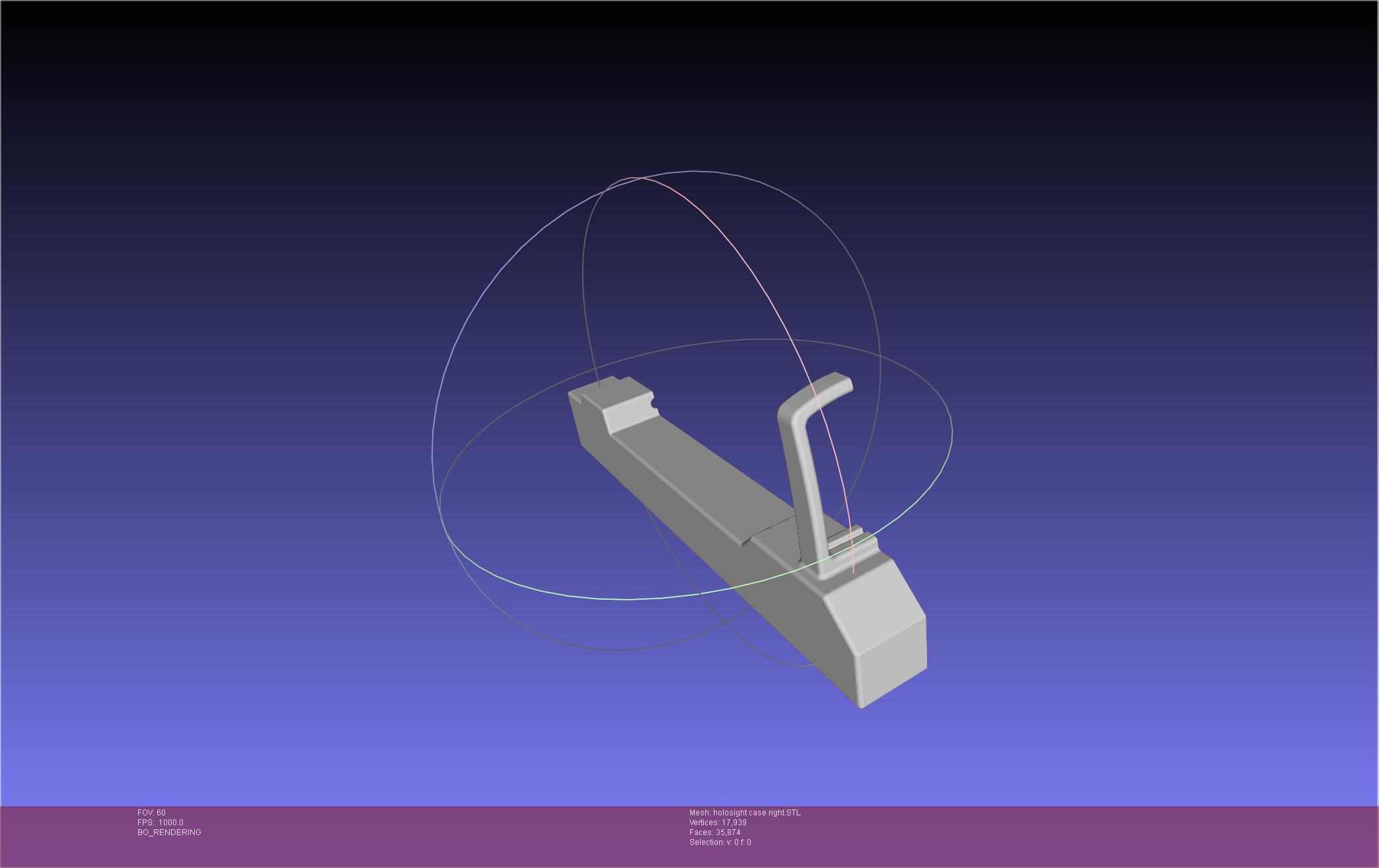Screen dimensions: 1379x868
Task: Click the lavender trackball arc on the left
Action: (487, 289)
